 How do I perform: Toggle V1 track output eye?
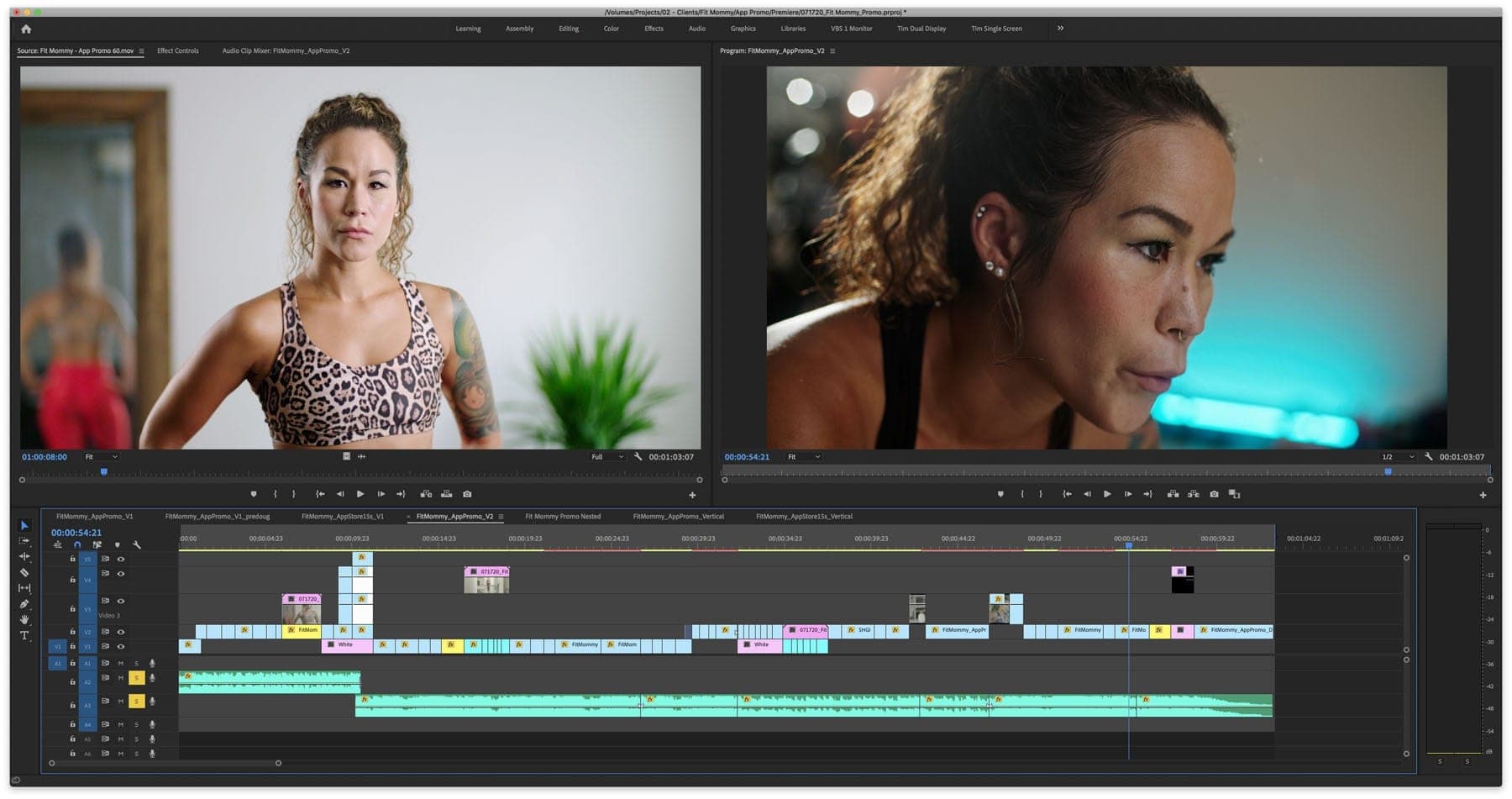(121, 646)
